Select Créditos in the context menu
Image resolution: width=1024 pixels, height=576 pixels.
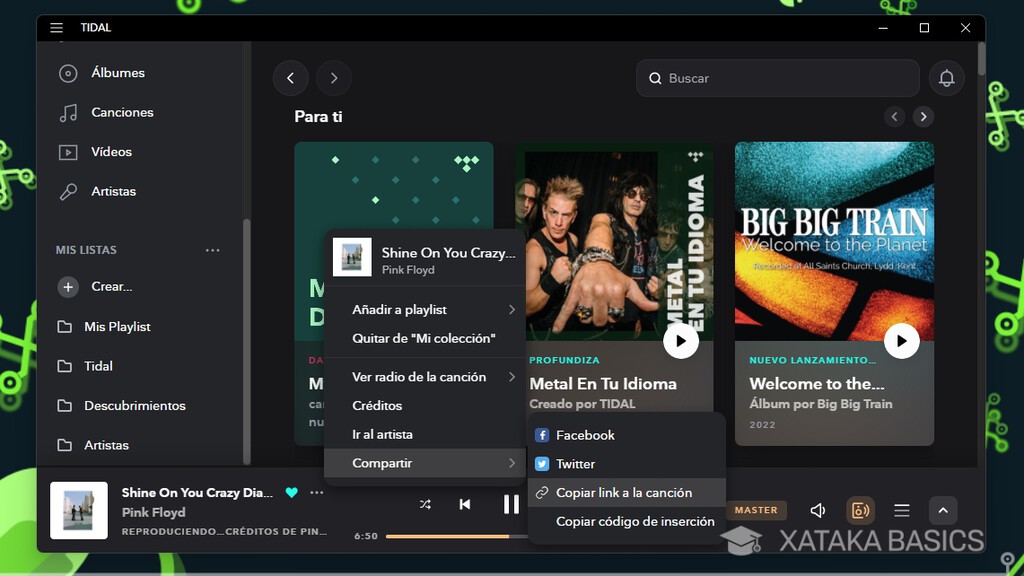coord(425,406)
